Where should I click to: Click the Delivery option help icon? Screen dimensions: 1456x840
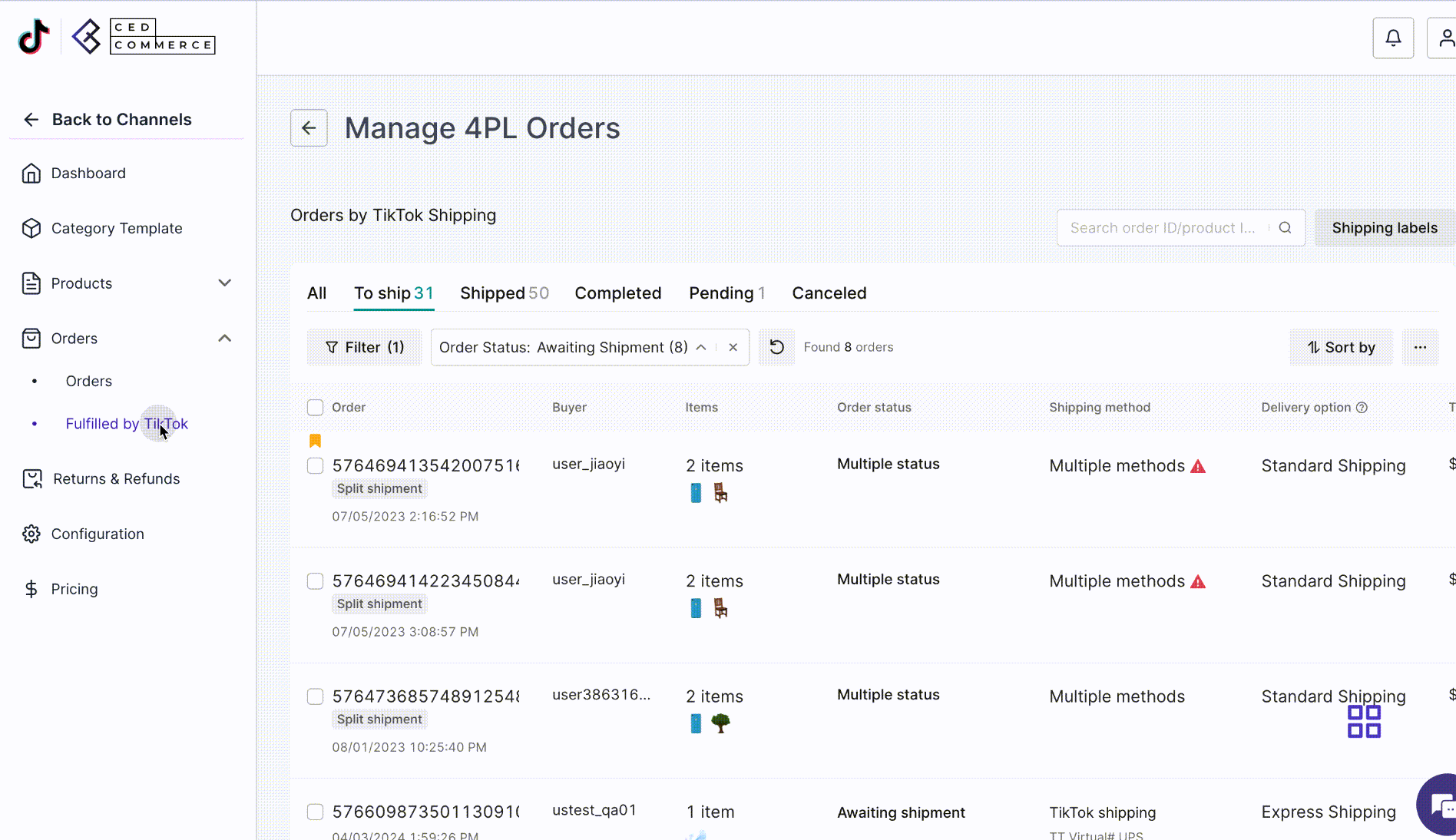(x=1362, y=408)
